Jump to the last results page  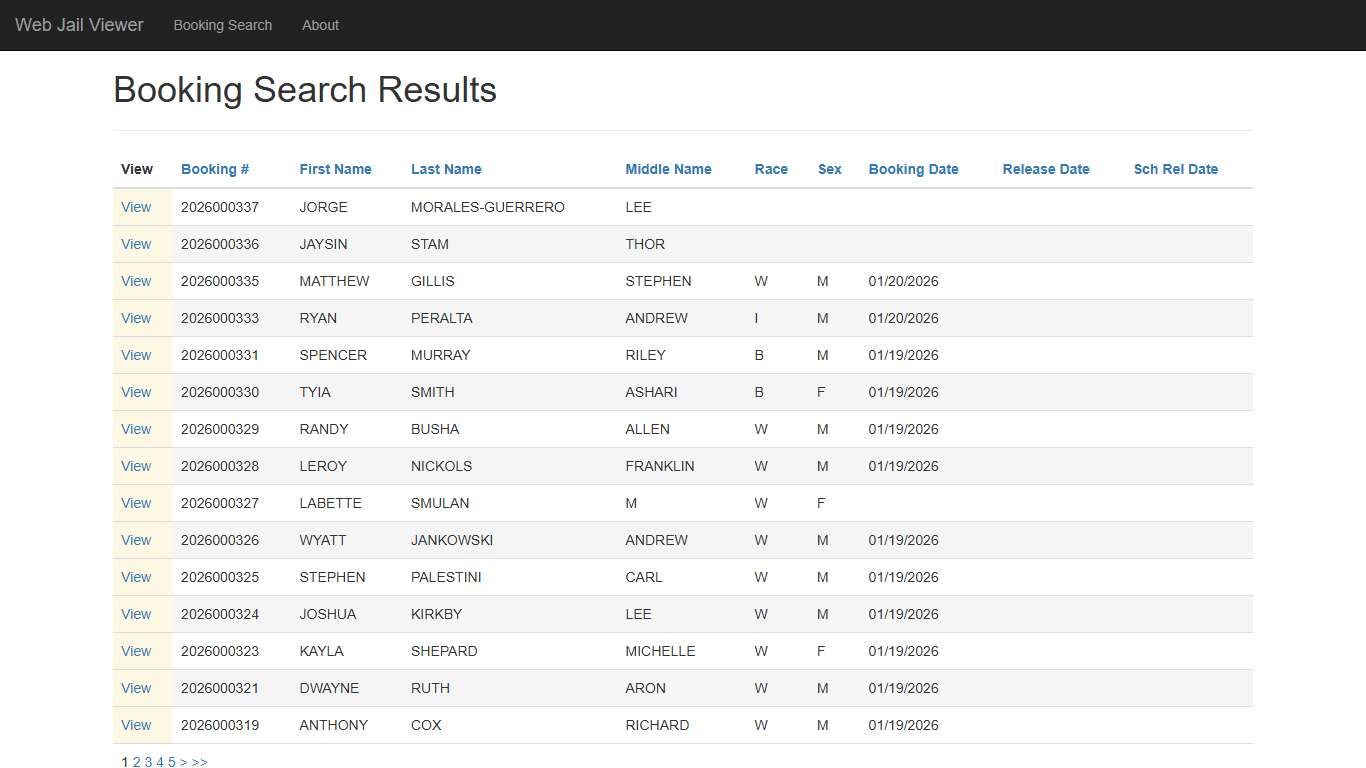tap(199, 762)
